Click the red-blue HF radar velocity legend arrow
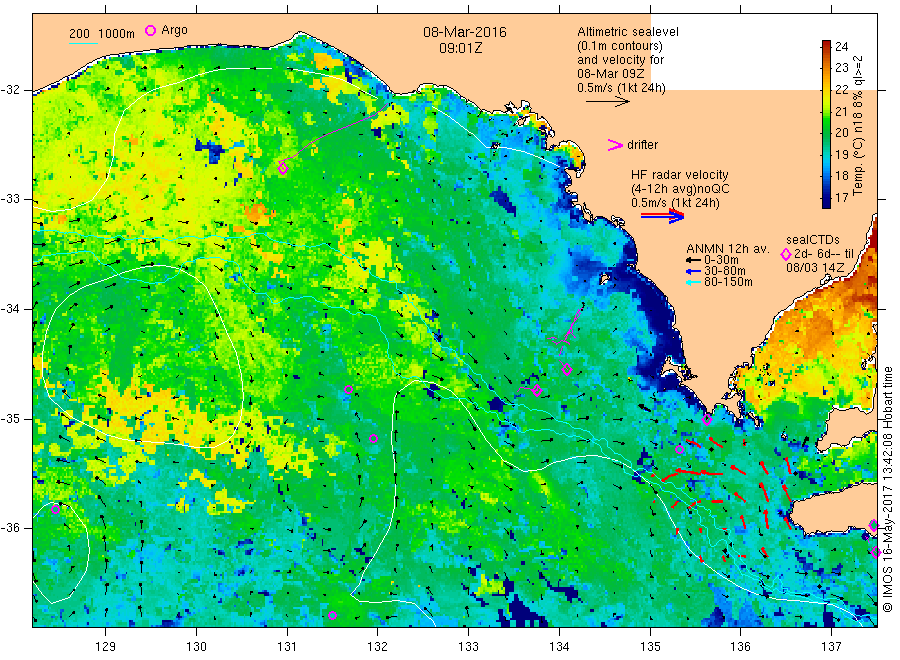This screenshot has width=900, height=660. 663,216
